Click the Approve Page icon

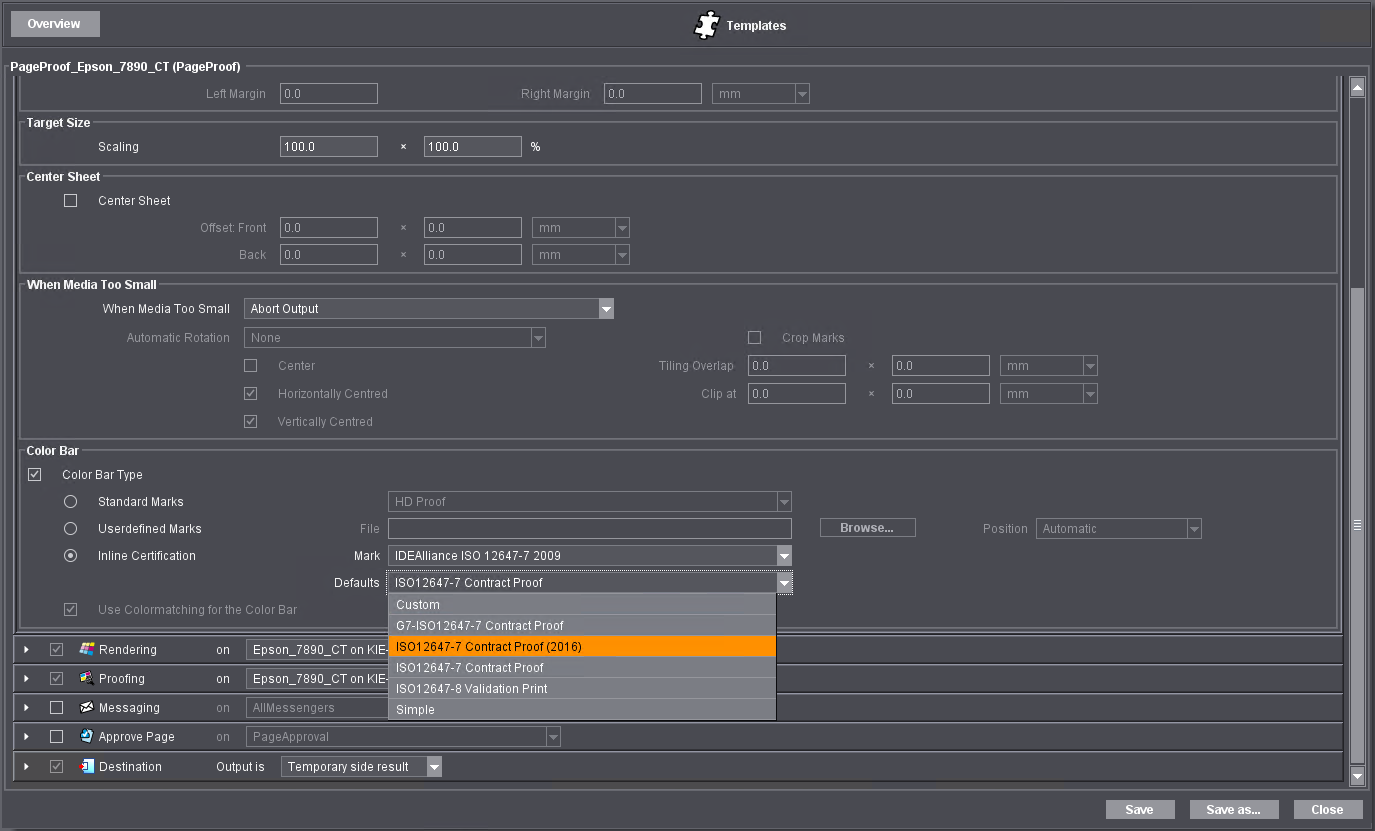point(87,736)
